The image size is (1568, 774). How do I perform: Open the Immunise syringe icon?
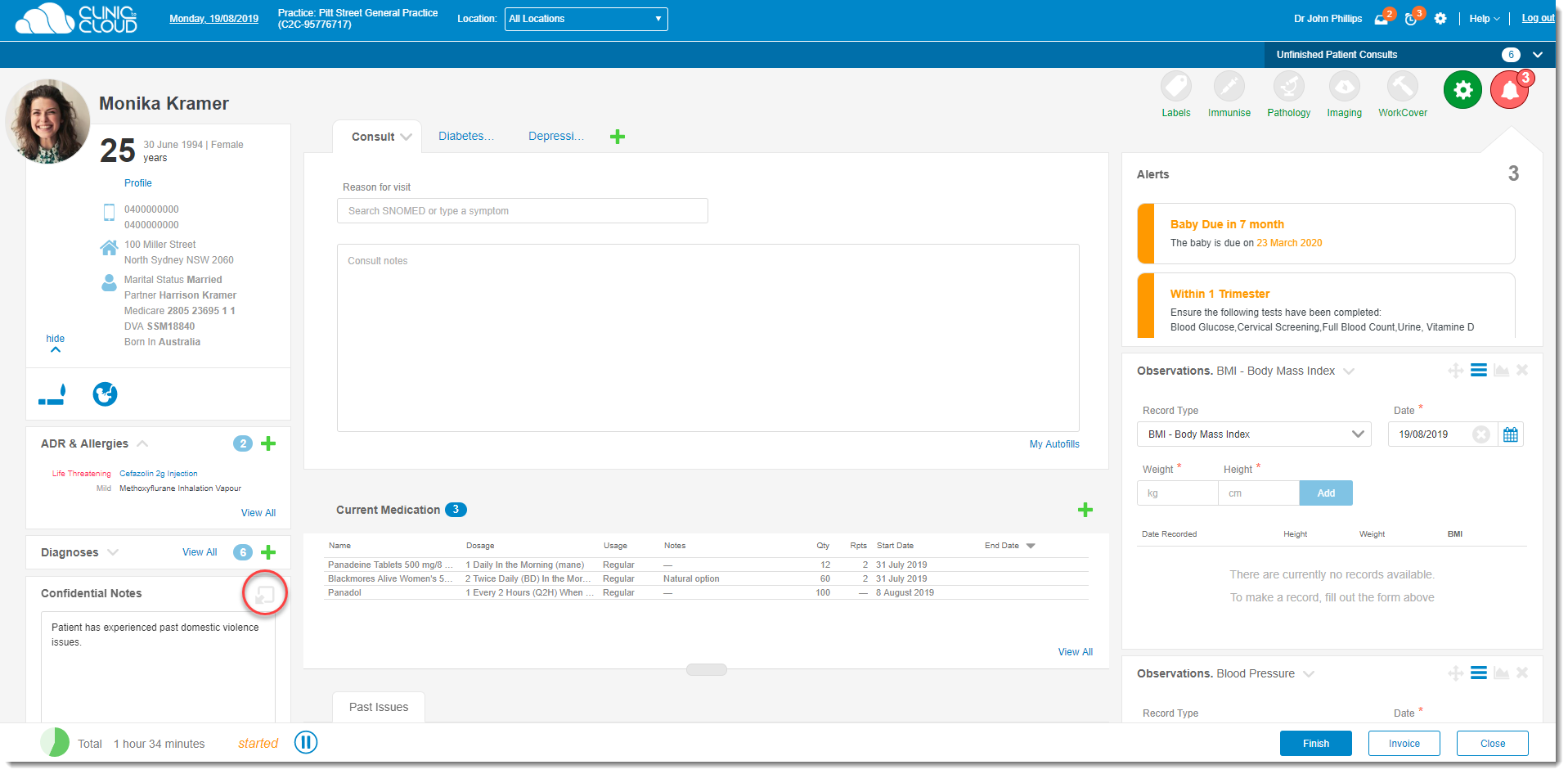pyautogui.click(x=1229, y=87)
